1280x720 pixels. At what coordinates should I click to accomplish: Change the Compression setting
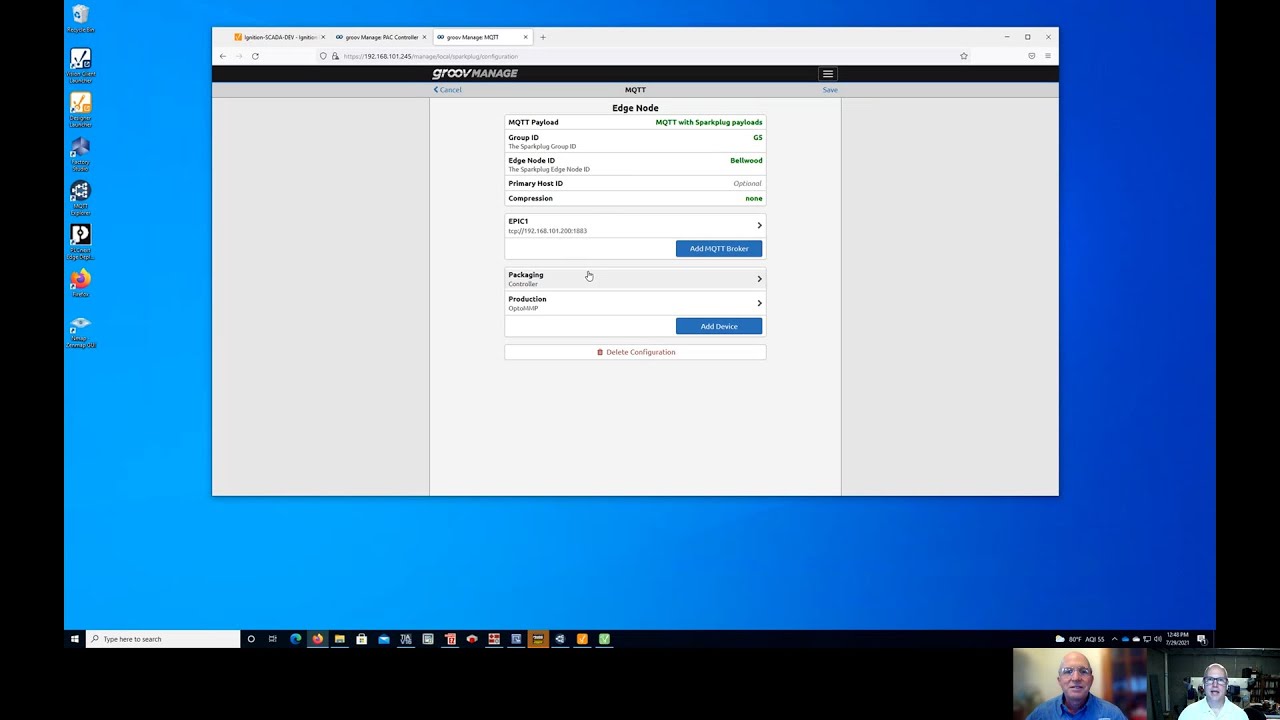pyautogui.click(x=635, y=198)
